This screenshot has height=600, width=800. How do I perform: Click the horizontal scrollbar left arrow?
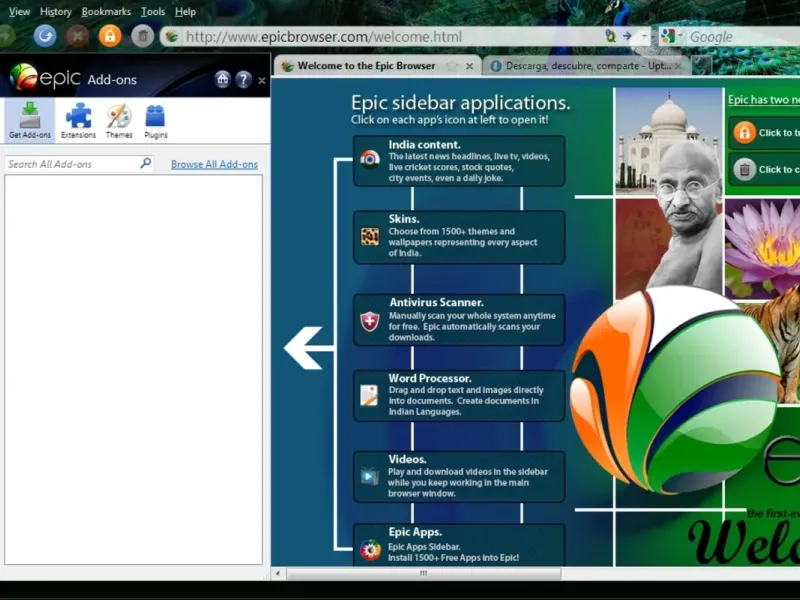coord(278,573)
